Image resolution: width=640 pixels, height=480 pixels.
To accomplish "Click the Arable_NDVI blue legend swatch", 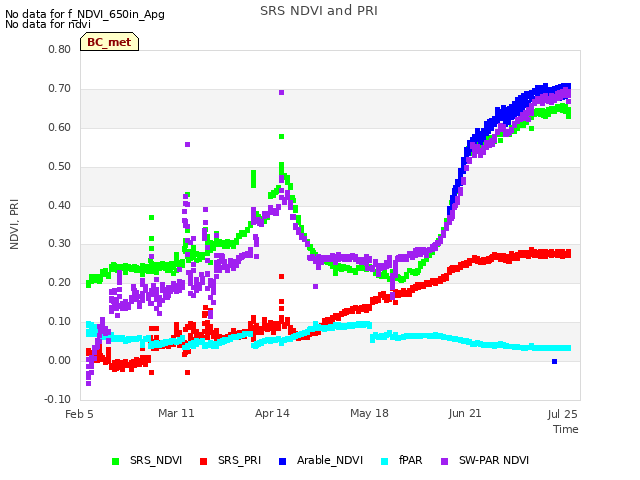I will point(282,461).
